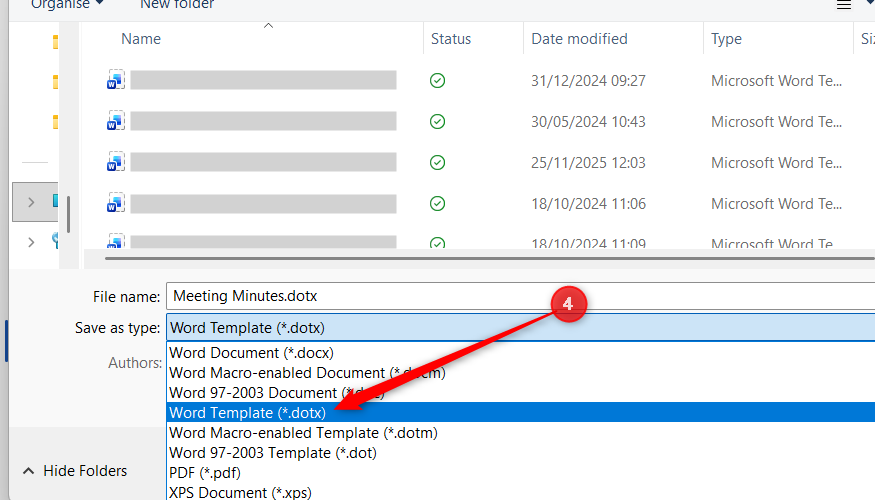This screenshot has width=875, height=500.
Task: Click the date 18/10/2024 11:06 cell
Action: 588,204
